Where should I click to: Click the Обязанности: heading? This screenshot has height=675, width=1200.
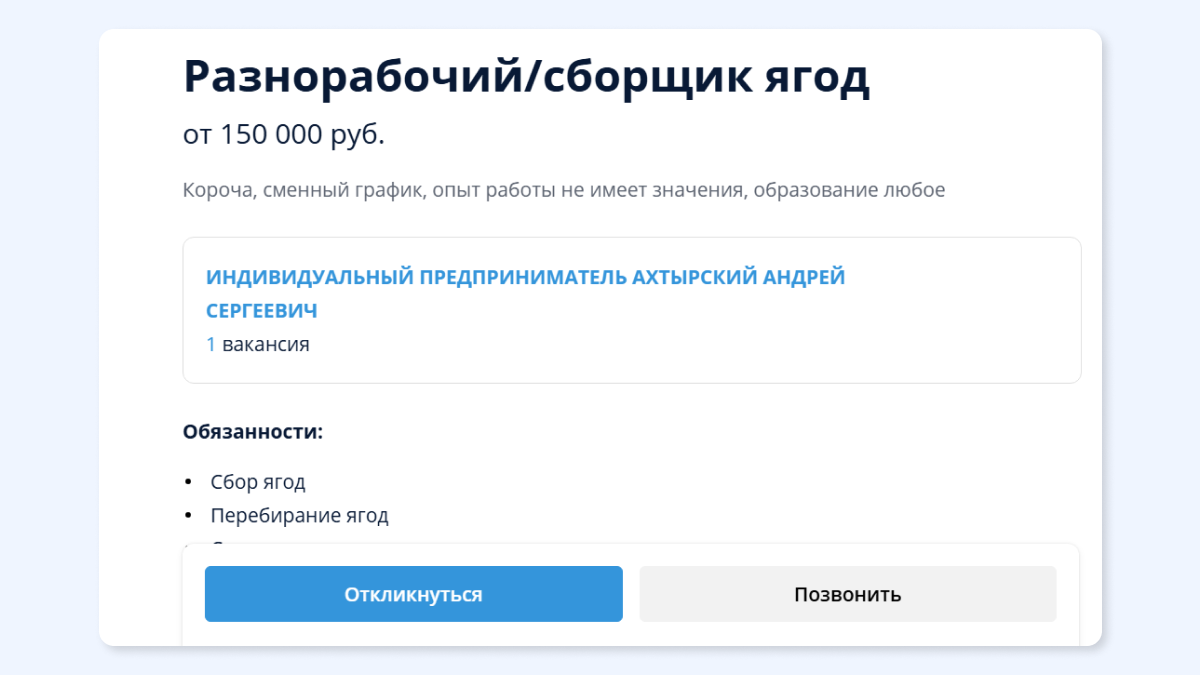point(253,432)
